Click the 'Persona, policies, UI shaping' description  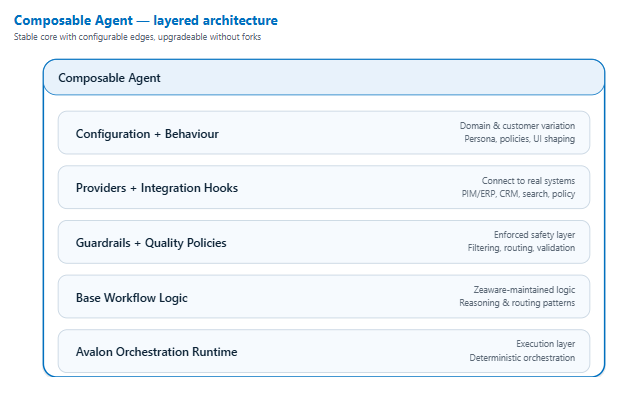pyautogui.click(x=519, y=139)
